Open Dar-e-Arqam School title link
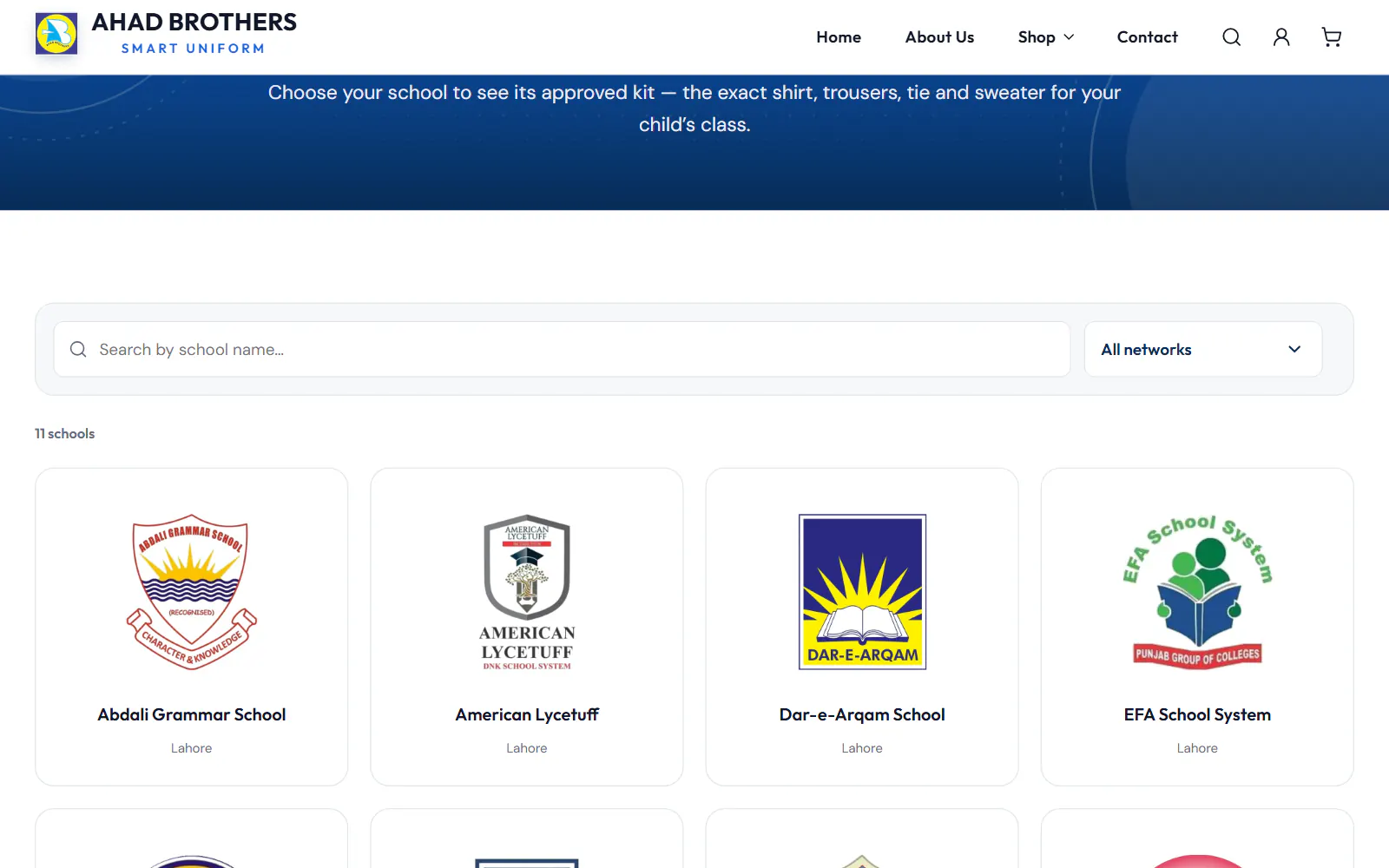Image resolution: width=1389 pixels, height=868 pixels. 862,714
